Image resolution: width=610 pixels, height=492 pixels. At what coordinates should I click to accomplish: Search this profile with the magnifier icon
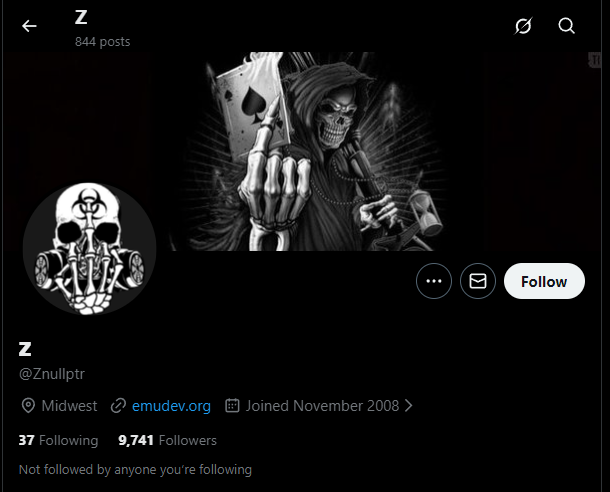click(x=566, y=26)
